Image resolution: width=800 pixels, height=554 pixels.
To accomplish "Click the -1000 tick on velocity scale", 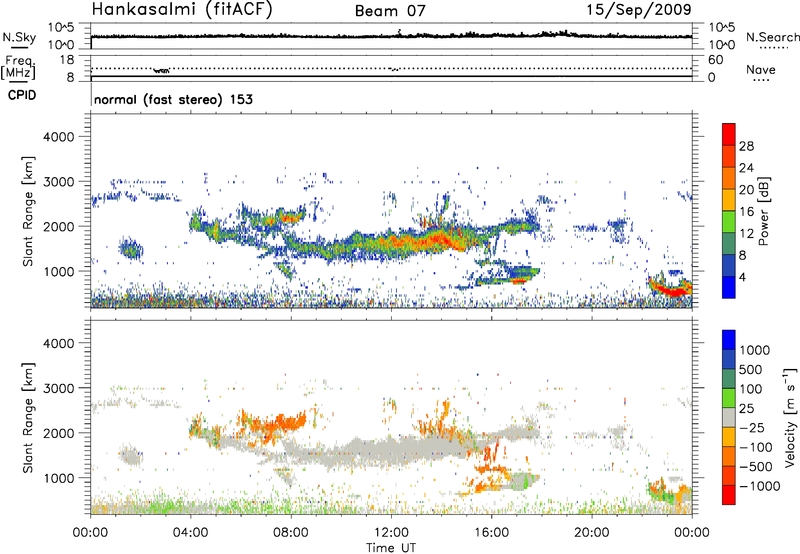I will (759, 486).
